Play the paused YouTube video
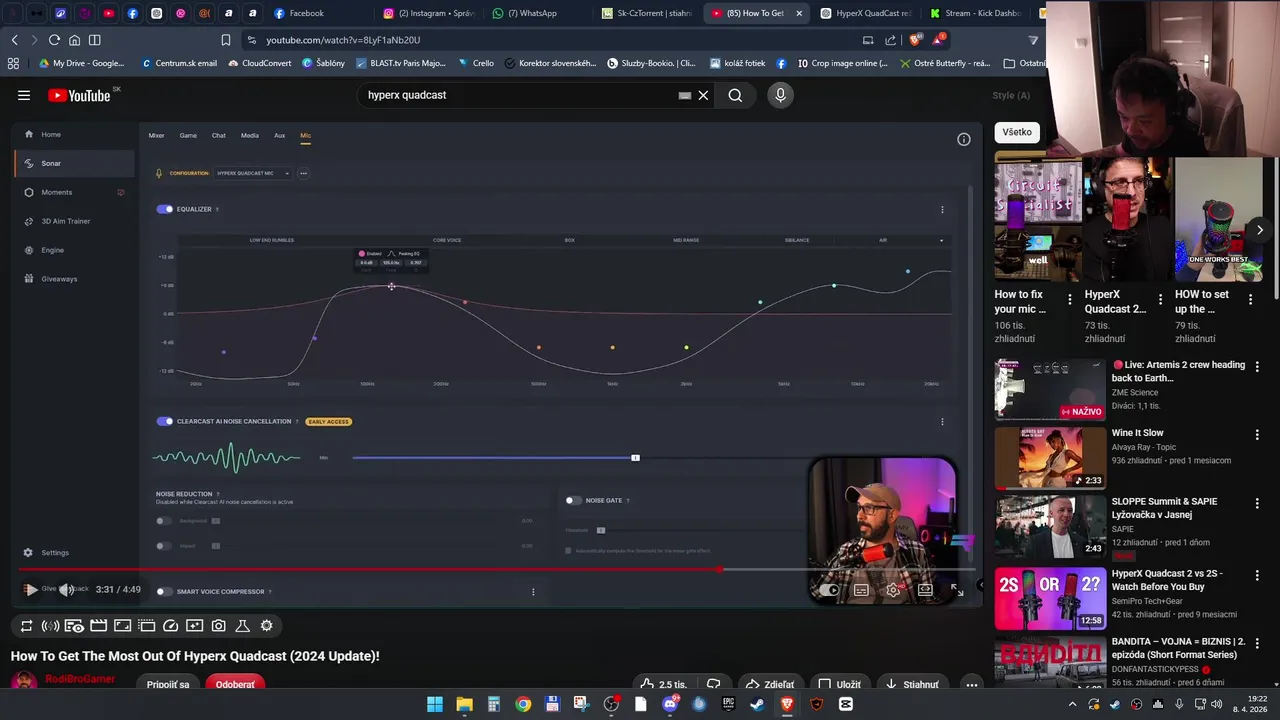This screenshot has height=720, width=1280. pyautogui.click(x=31, y=590)
